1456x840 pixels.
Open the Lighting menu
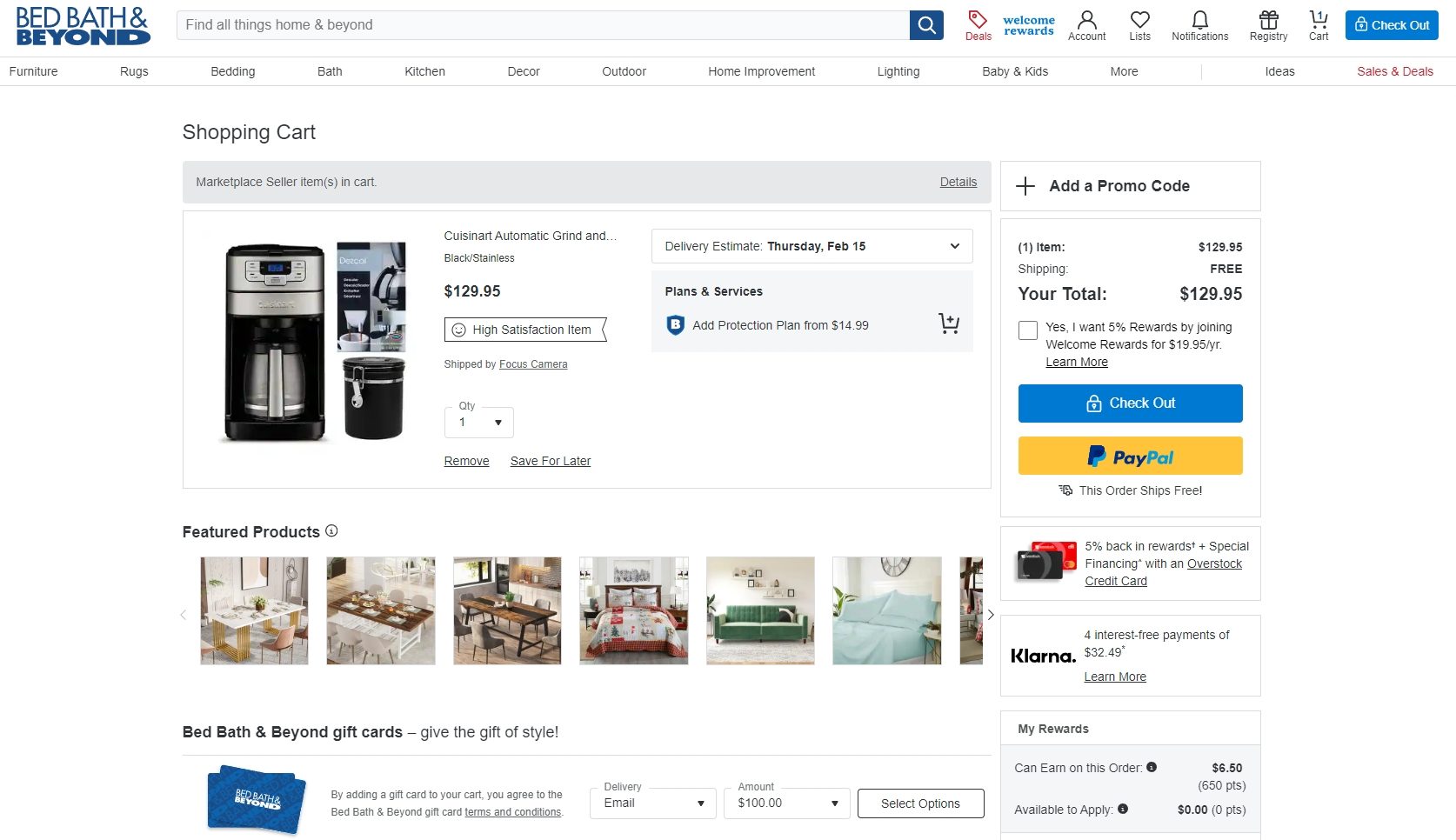(x=898, y=71)
